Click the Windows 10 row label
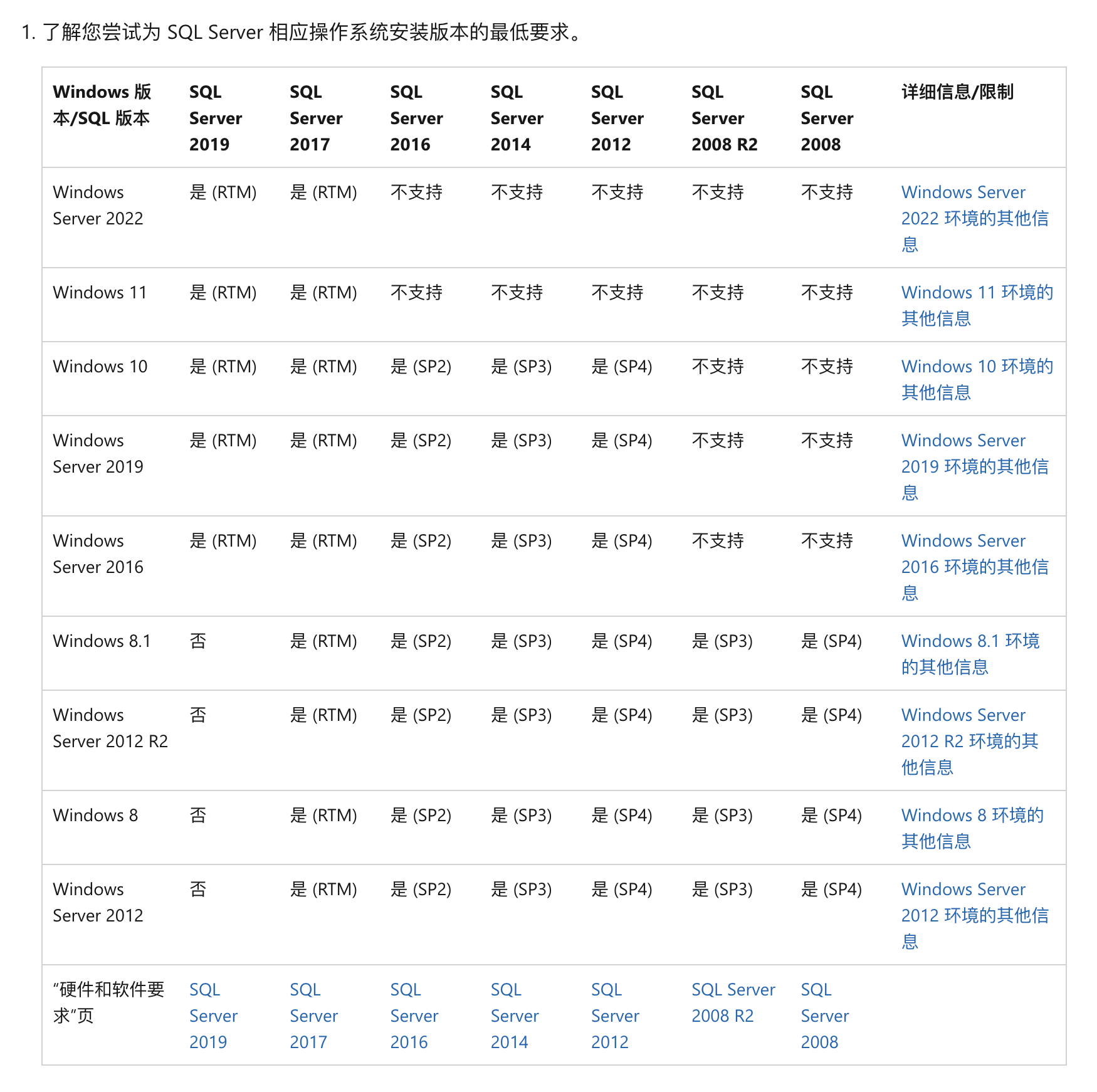 pyautogui.click(x=100, y=367)
